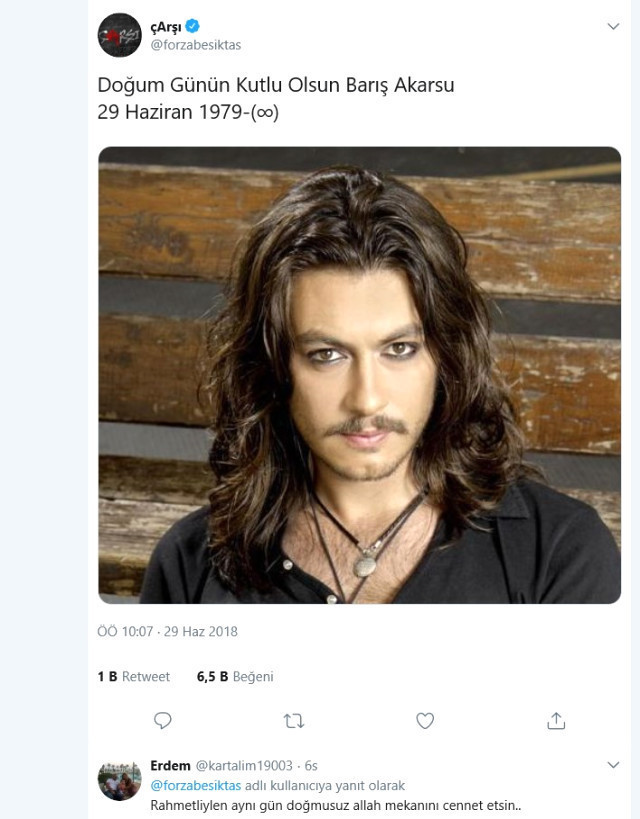The width and height of the screenshot is (640, 819).
Task: Click the reply speech bubble icon
Action: pos(163,720)
